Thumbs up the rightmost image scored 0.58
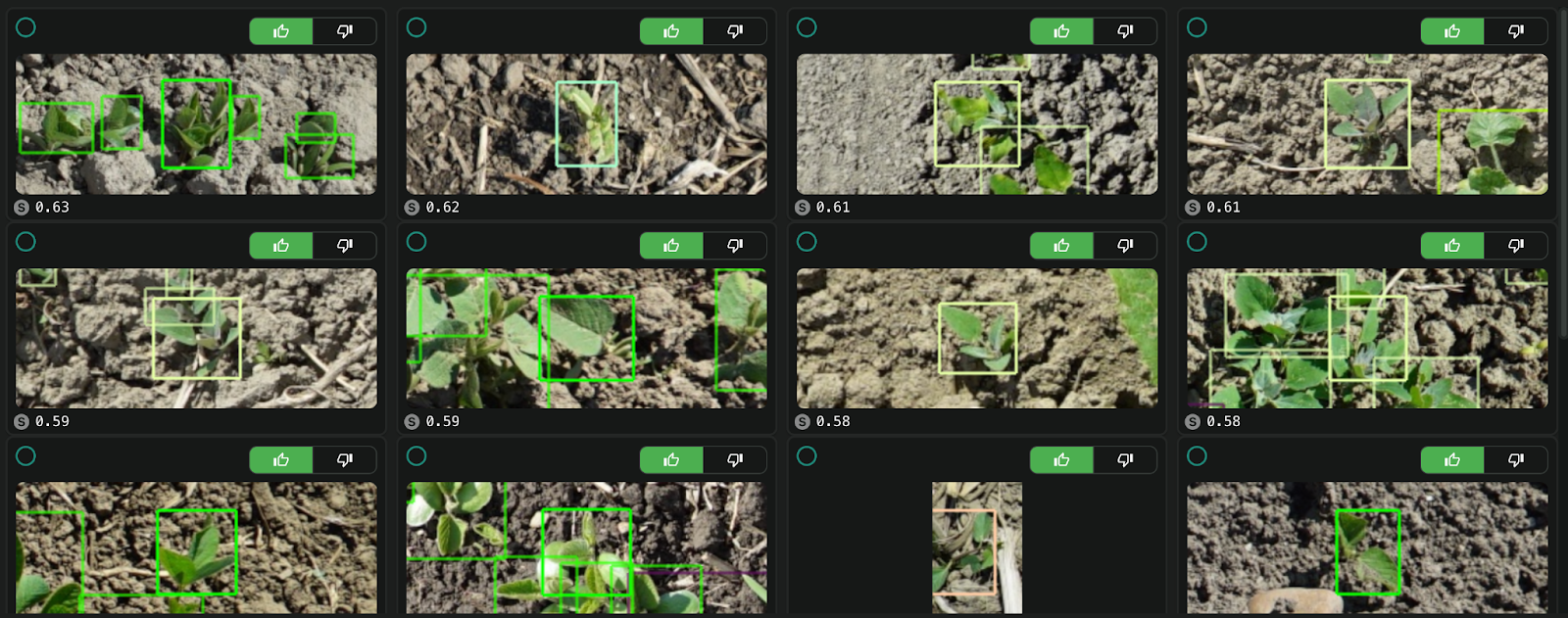 click(1452, 245)
